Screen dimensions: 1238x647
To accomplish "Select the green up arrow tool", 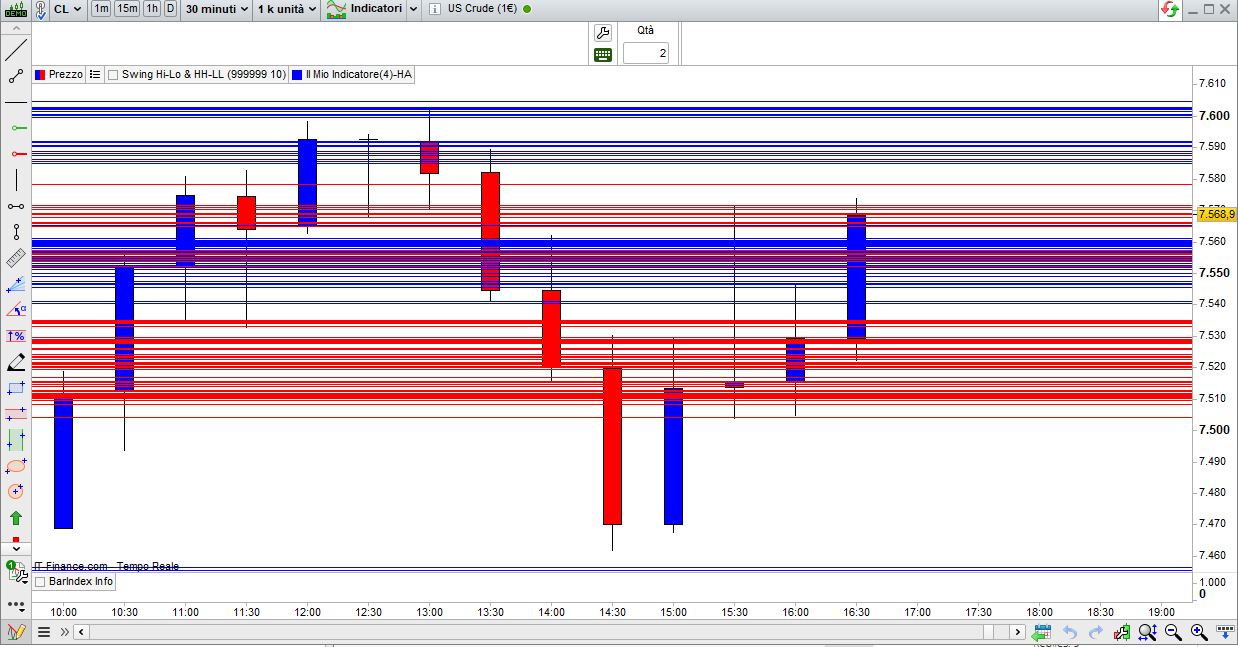I will (15, 518).
